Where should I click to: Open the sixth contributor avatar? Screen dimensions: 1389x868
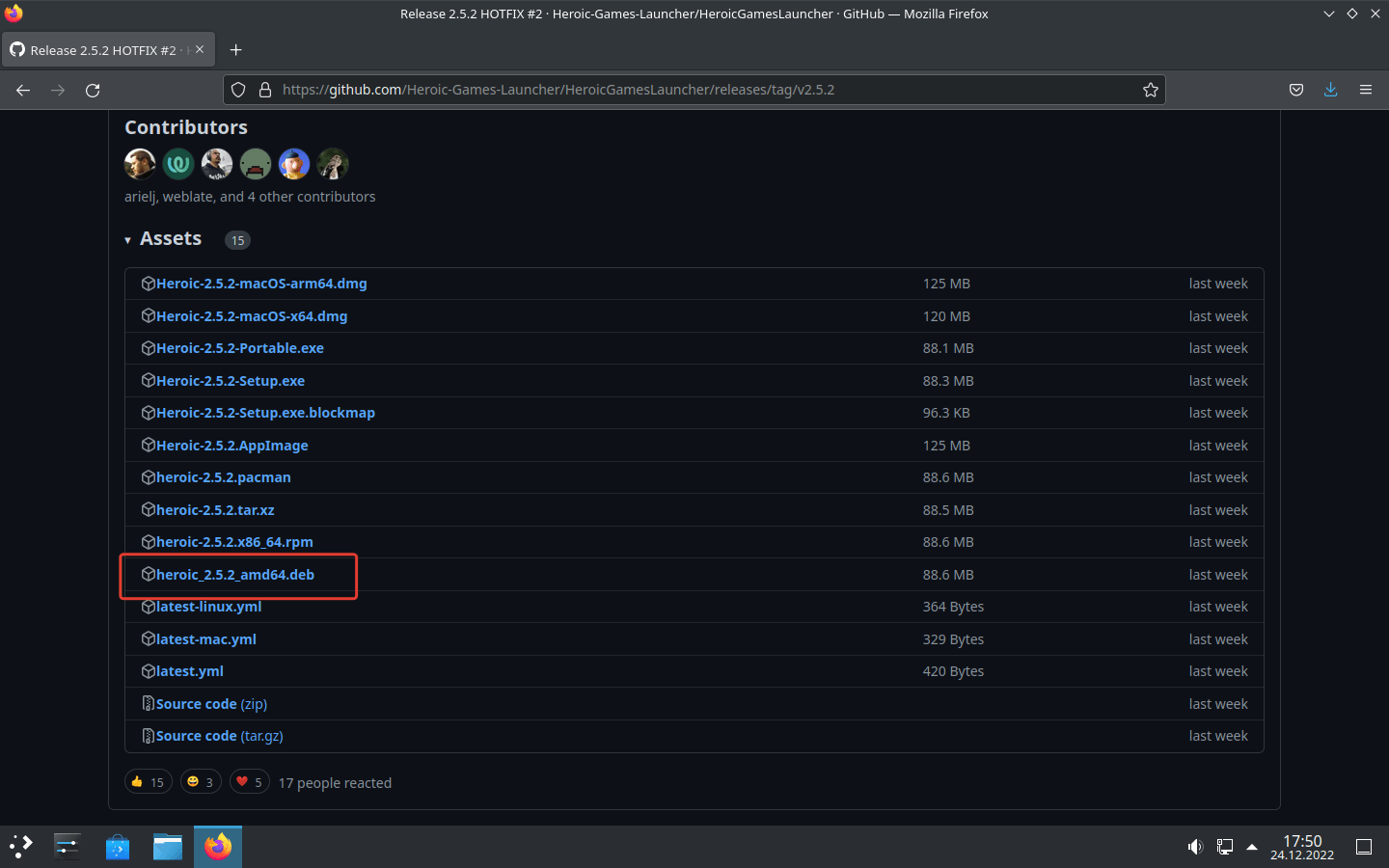coord(333,164)
